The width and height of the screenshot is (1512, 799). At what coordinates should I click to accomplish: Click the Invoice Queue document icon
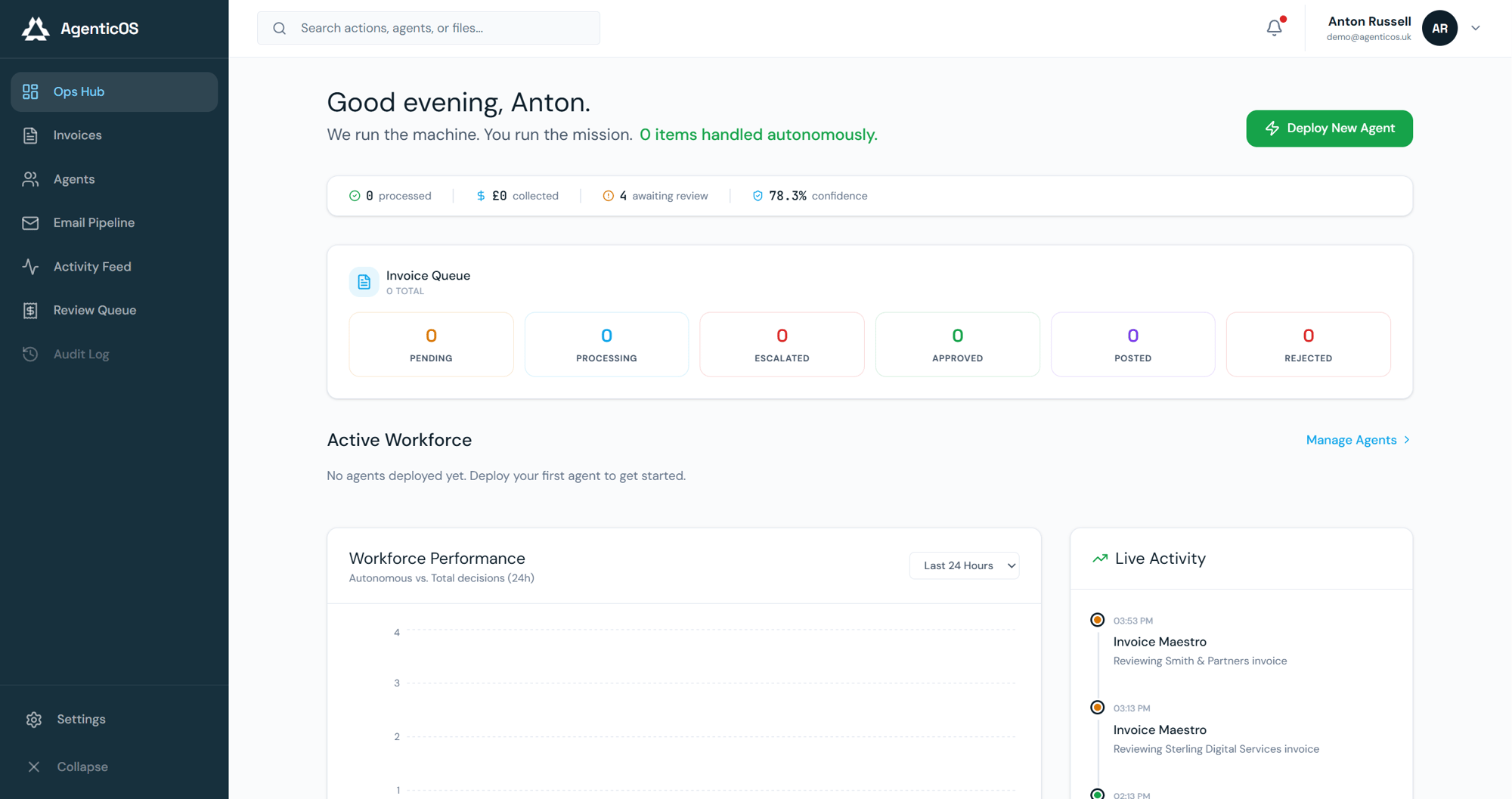tap(364, 282)
